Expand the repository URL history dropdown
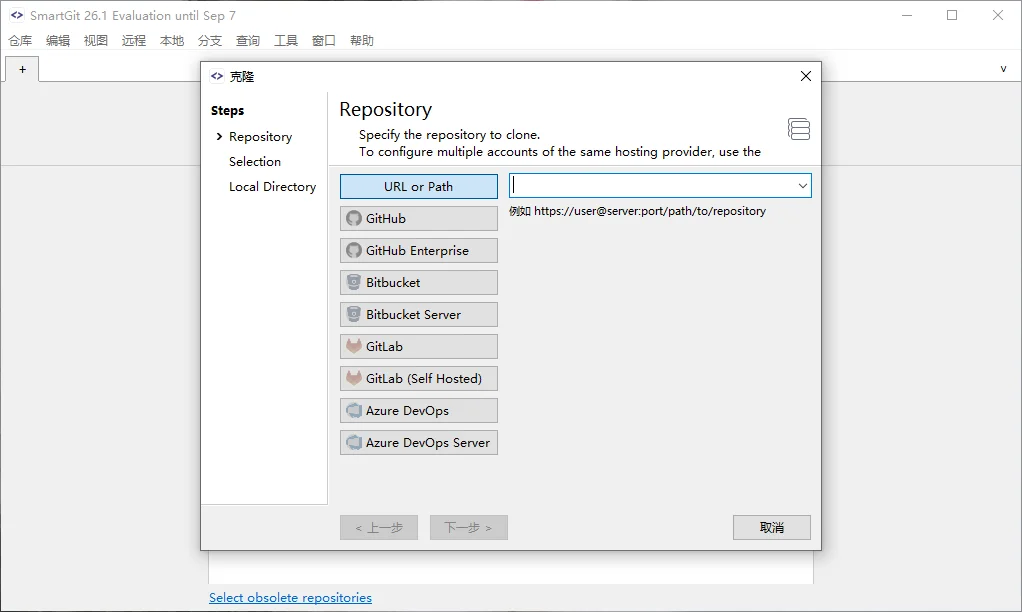The image size is (1022, 612). point(802,186)
